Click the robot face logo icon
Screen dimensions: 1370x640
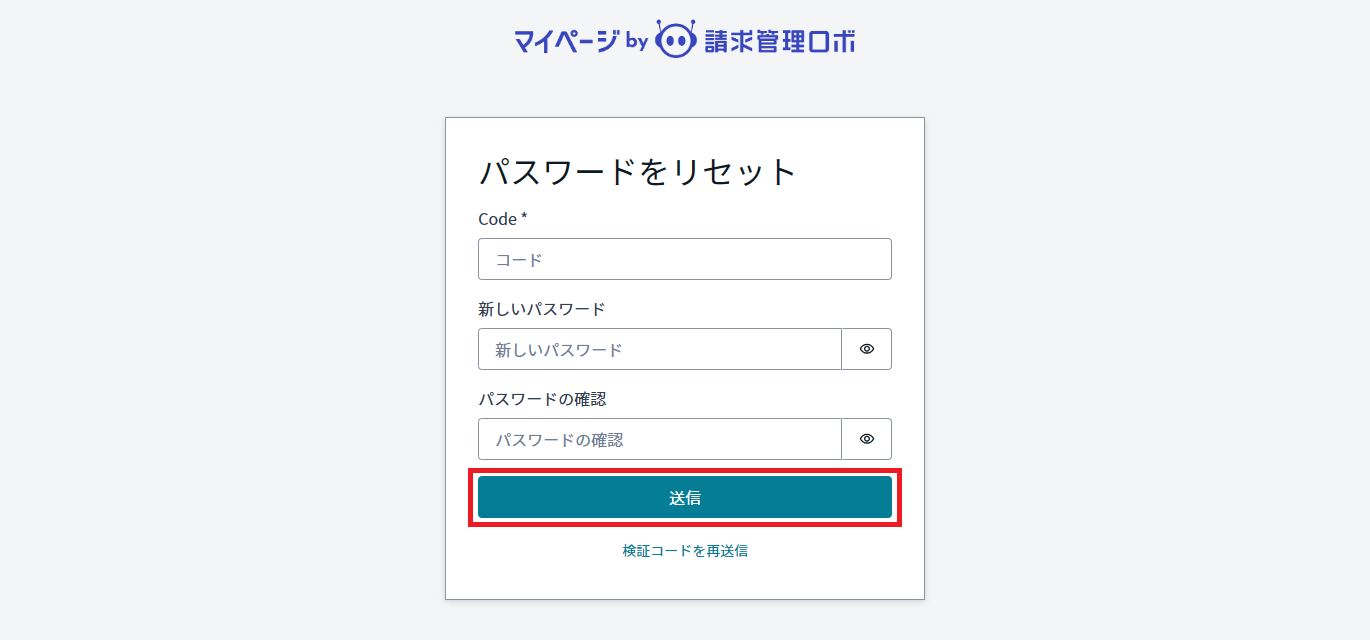click(x=675, y=40)
